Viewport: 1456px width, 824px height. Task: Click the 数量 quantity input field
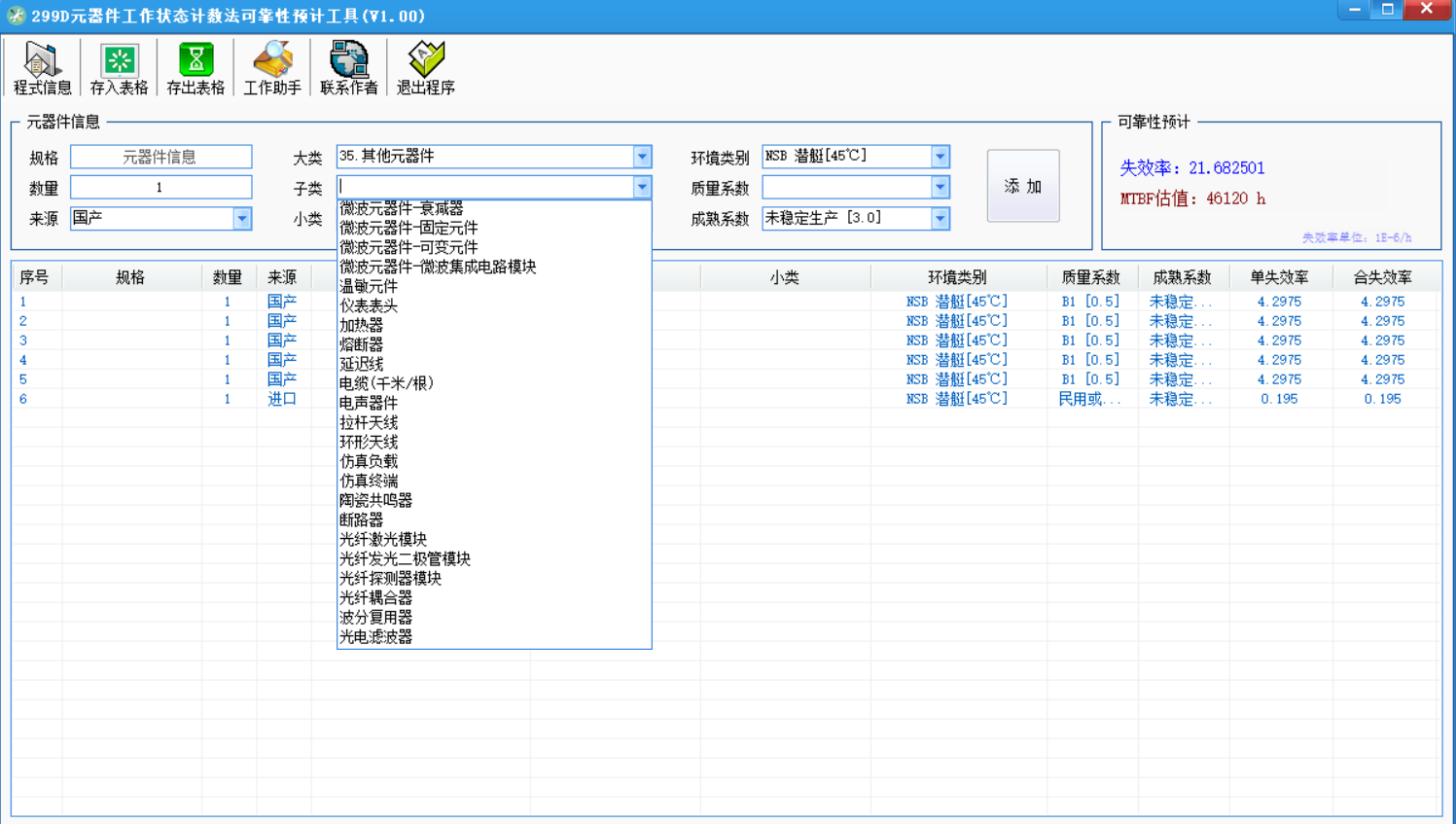coord(160,187)
